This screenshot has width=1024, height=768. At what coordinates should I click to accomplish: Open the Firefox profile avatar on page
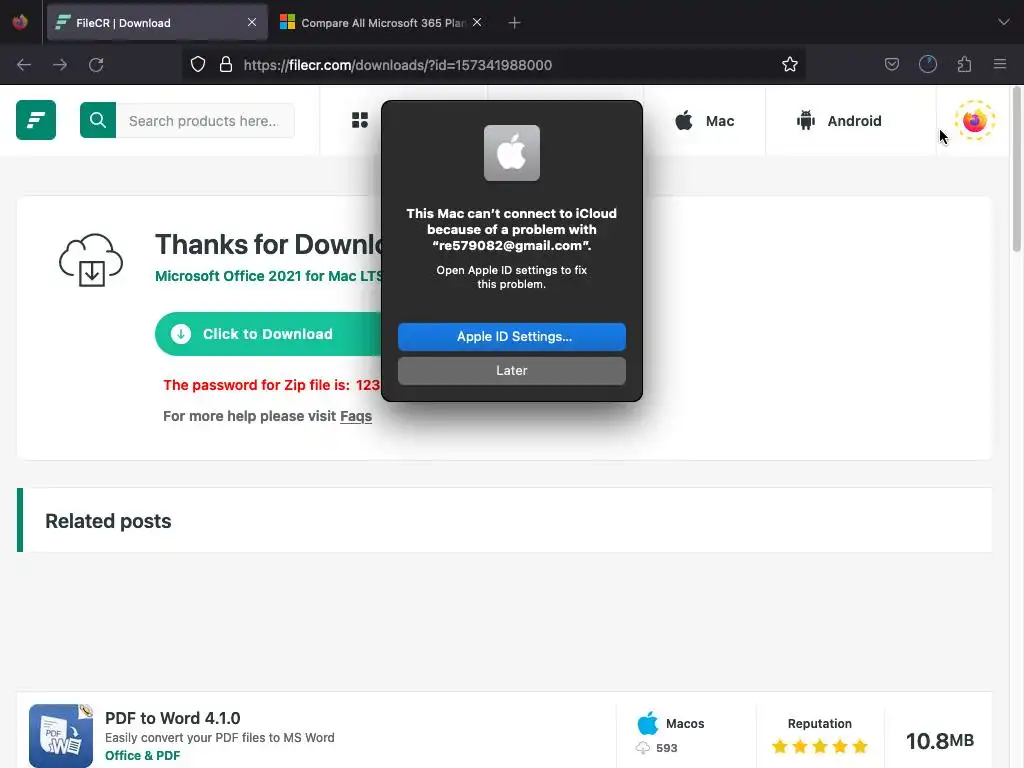coord(974,121)
